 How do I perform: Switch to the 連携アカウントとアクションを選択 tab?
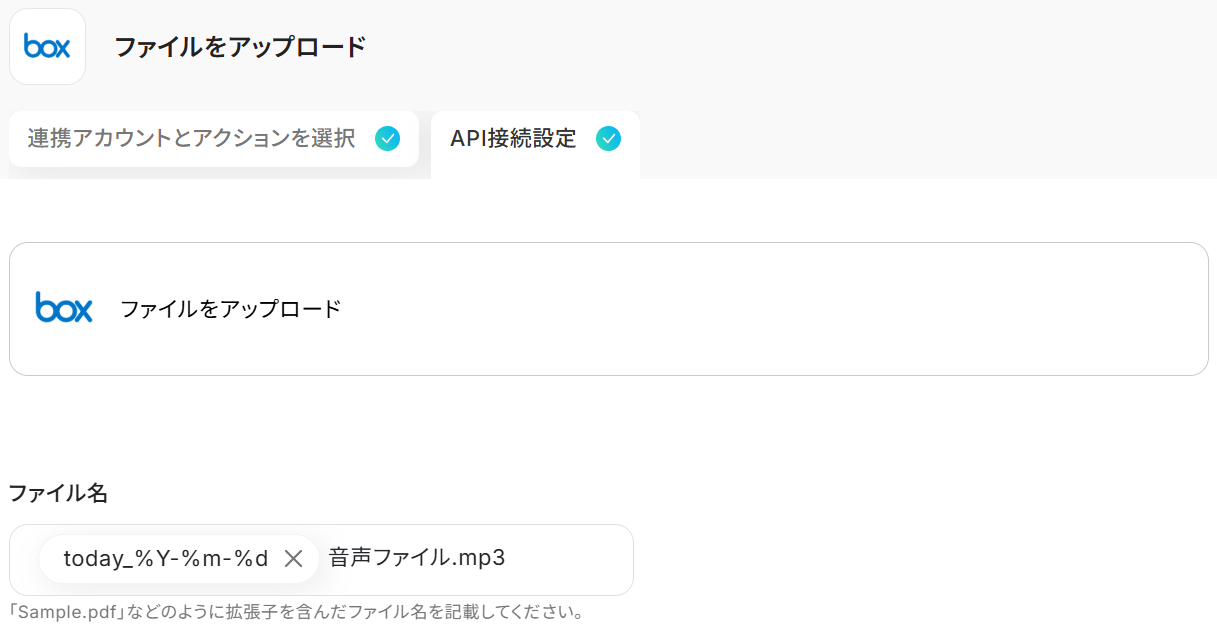tap(191, 139)
